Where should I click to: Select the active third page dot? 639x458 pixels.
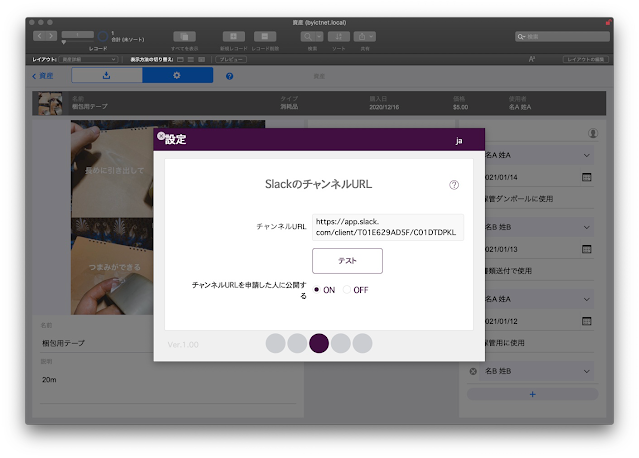(319, 343)
